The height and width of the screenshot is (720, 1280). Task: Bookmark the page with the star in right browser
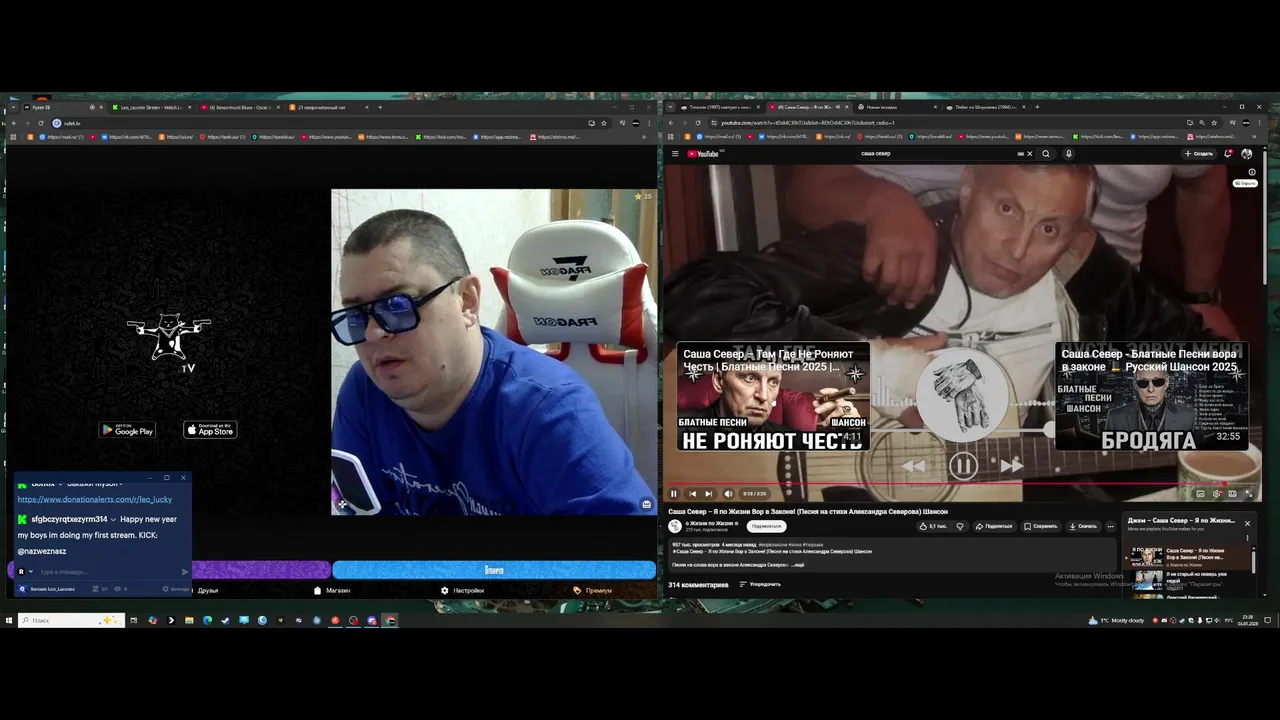tap(1214, 123)
